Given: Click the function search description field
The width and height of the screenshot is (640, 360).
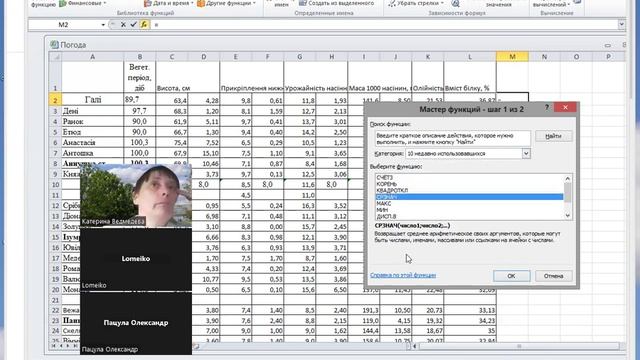Looking at the screenshot, I should pyautogui.click(x=452, y=139).
